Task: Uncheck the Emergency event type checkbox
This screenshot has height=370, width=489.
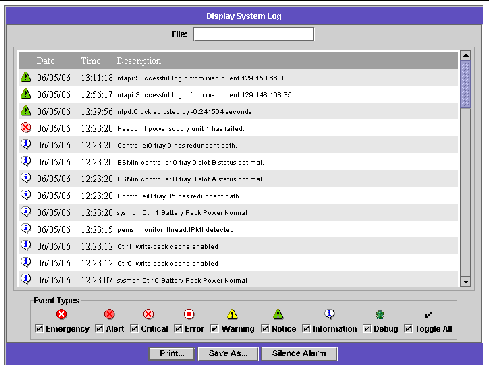Action: (39, 329)
